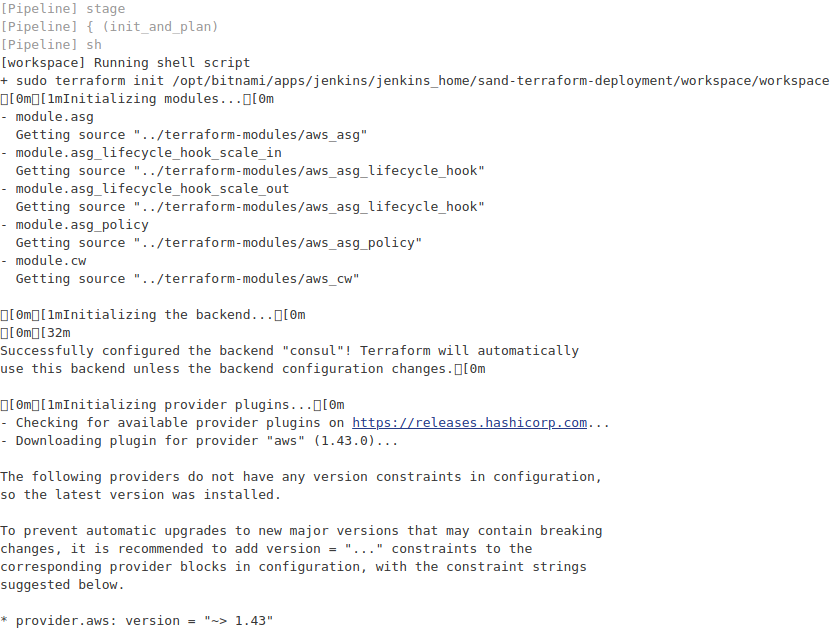Screen dimensions: 837x631
Task: Click the "(init_and_plan)" pipeline stage line
Action: click(110, 27)
